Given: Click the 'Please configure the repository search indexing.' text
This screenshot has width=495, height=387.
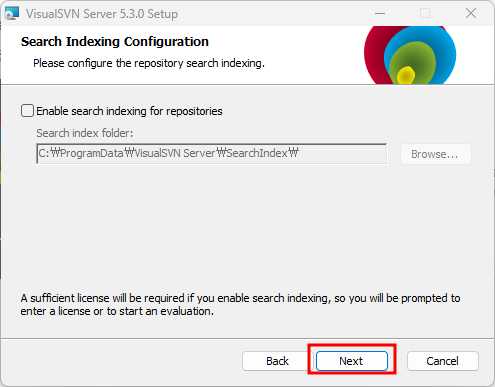Looking at the screenshot, I should (149, 63).
